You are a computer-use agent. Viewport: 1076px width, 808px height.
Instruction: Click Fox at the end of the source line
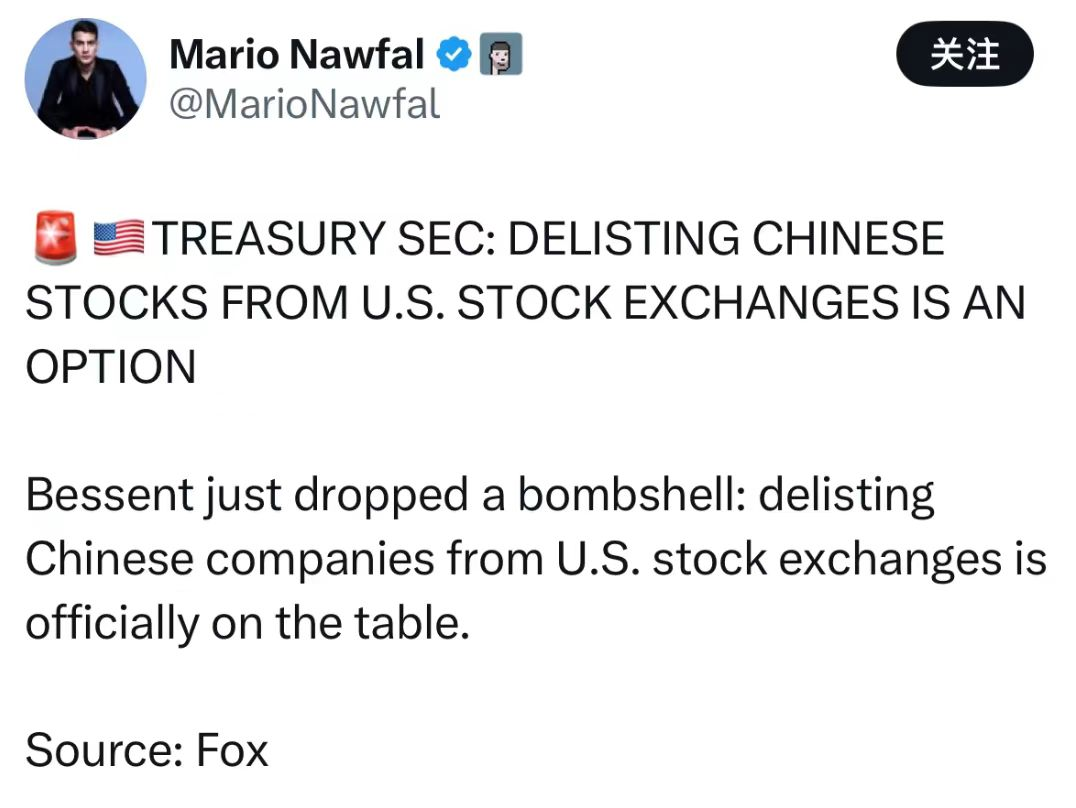[232, 750]
